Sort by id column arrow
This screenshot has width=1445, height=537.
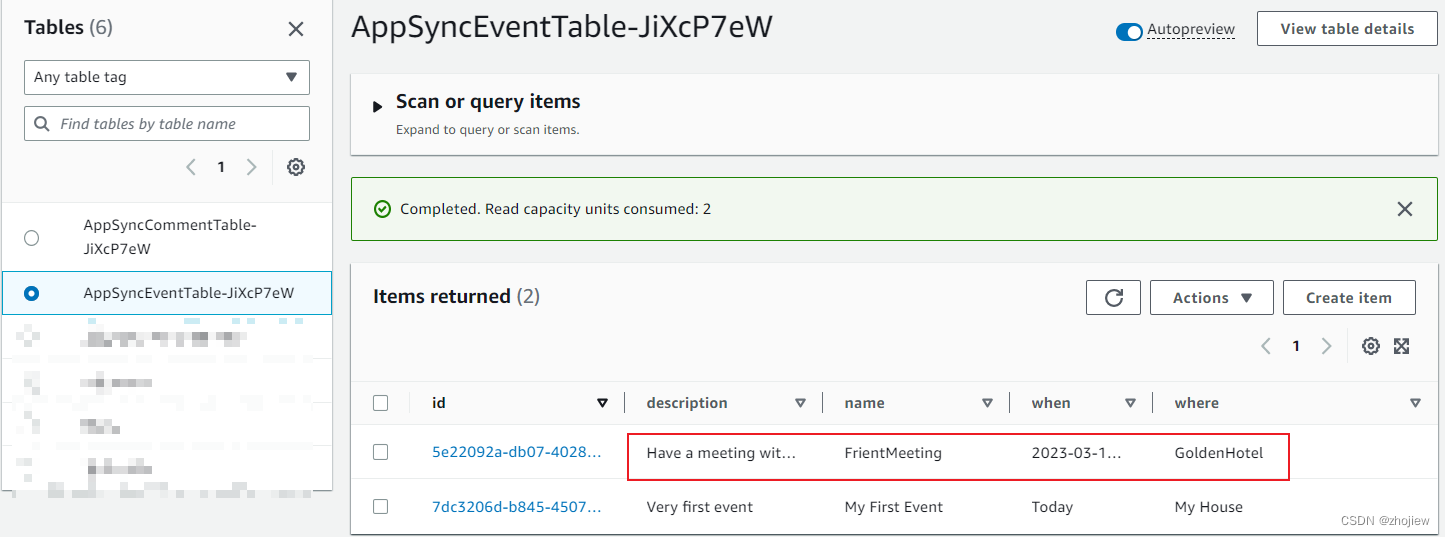coord(602,403)
